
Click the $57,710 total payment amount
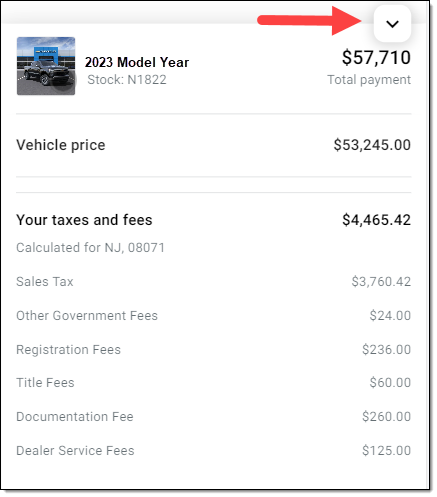tap(376, 57)
